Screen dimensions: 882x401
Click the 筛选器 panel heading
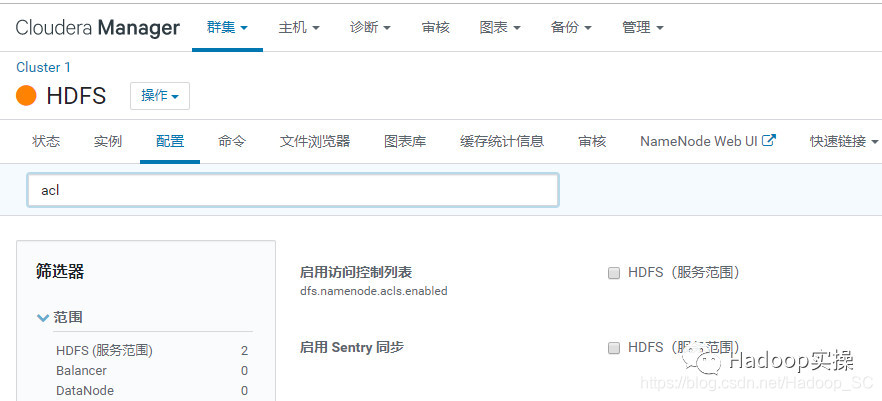click(60, 272)
